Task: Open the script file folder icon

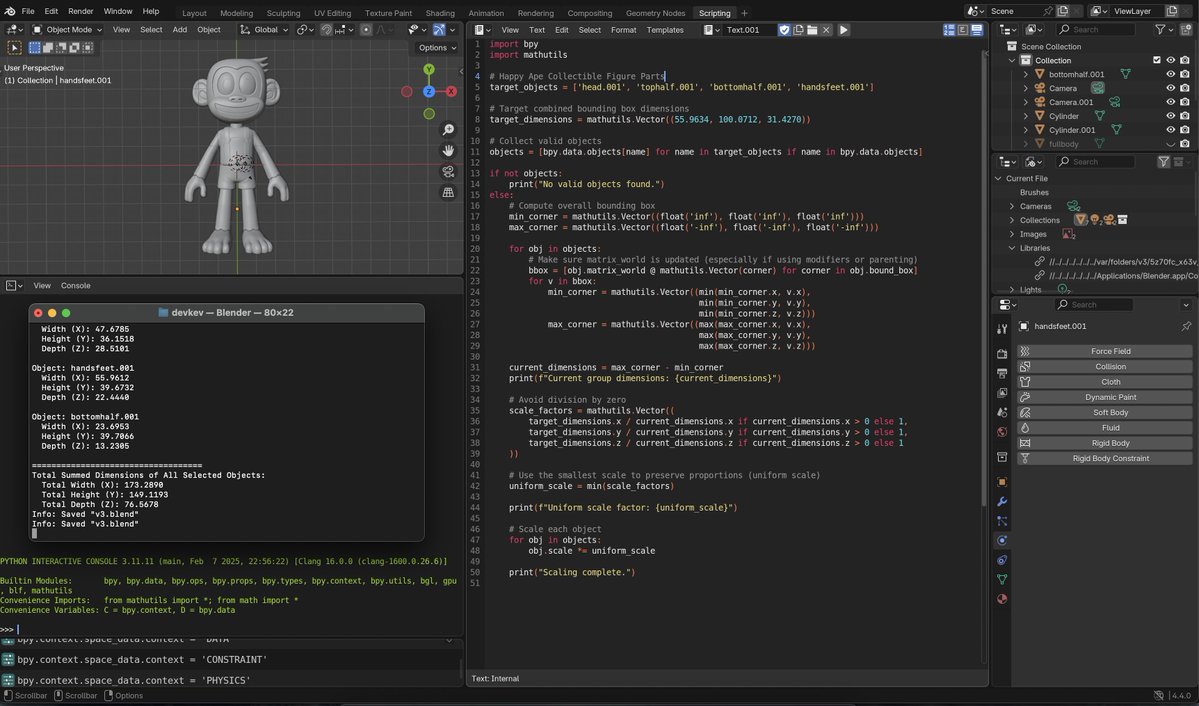Action: tap(812, 30)
